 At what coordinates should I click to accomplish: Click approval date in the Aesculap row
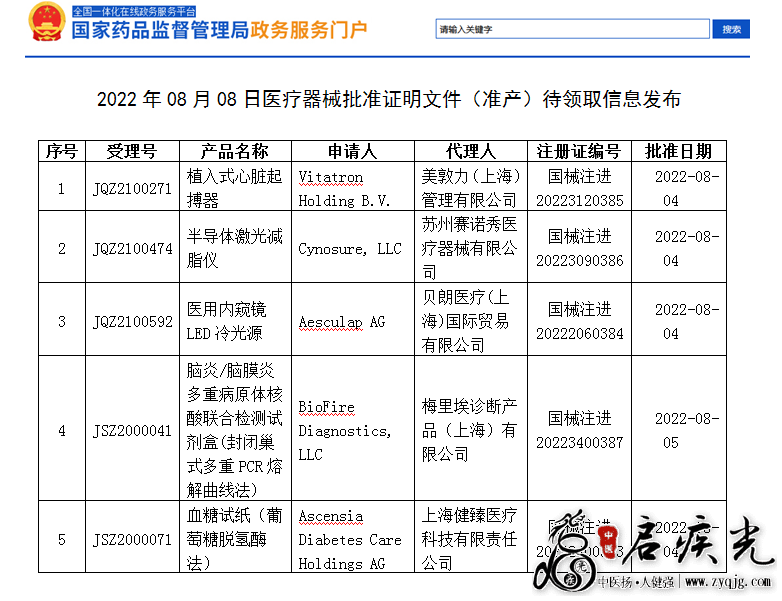pyautogui.click(x=687, y=322)
